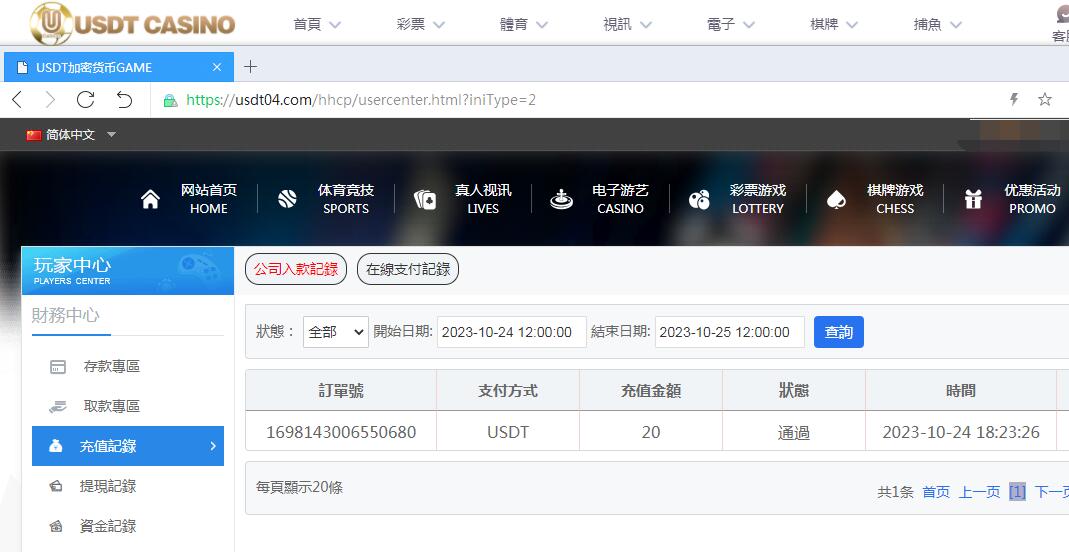The height and width of the screenshot is (552, 1069).
Task: Click the roulette icon beside 电子游艺
Action: click(562, 199)
